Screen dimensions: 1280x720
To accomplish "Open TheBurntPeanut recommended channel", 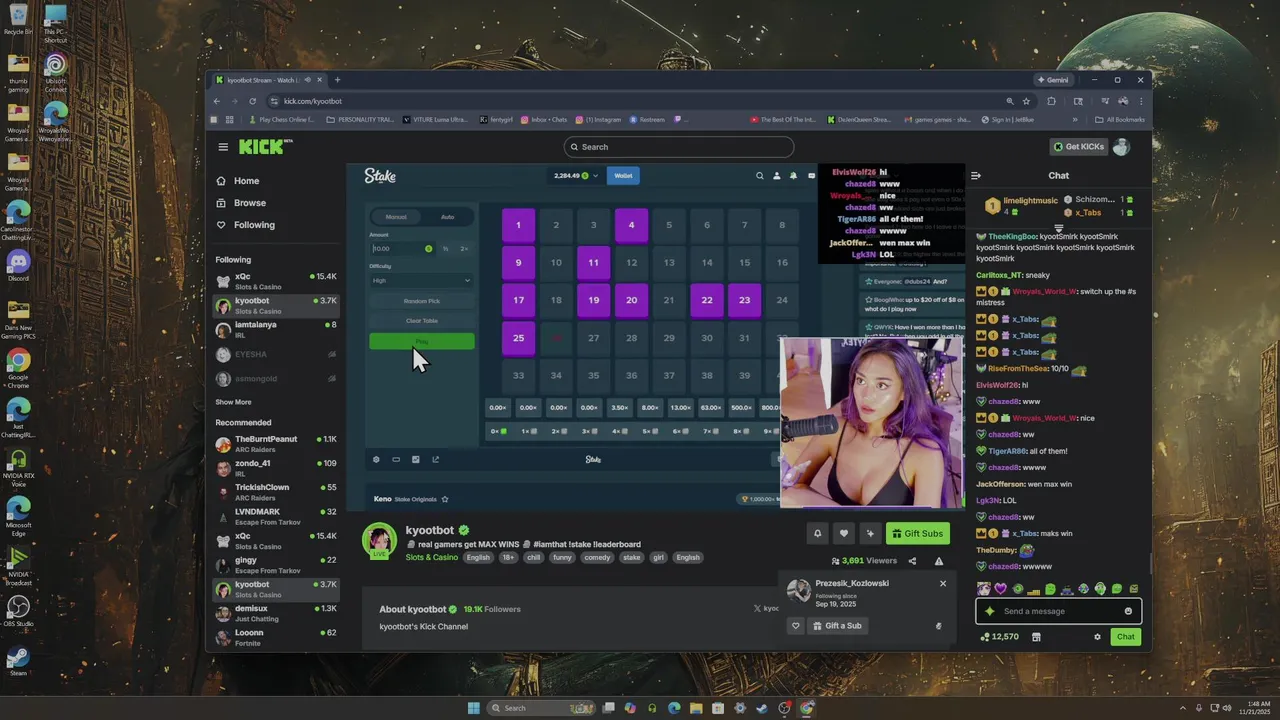I will pyautogui.click(x=276, y=443).
